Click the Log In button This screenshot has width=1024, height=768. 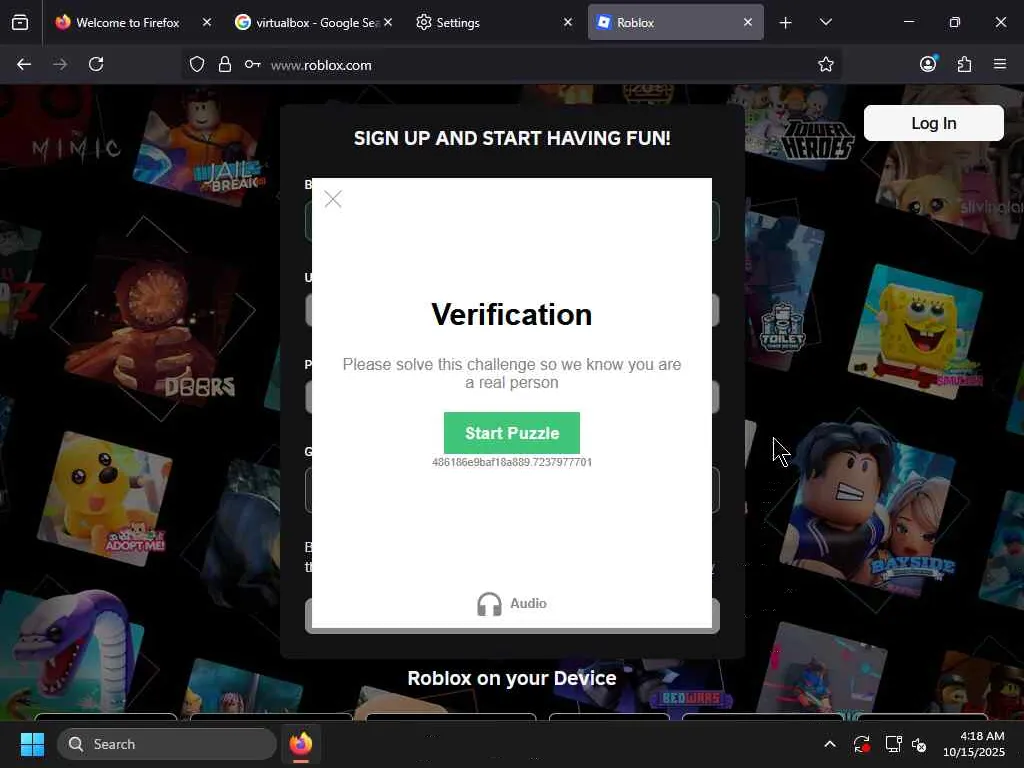pos(933,123)
